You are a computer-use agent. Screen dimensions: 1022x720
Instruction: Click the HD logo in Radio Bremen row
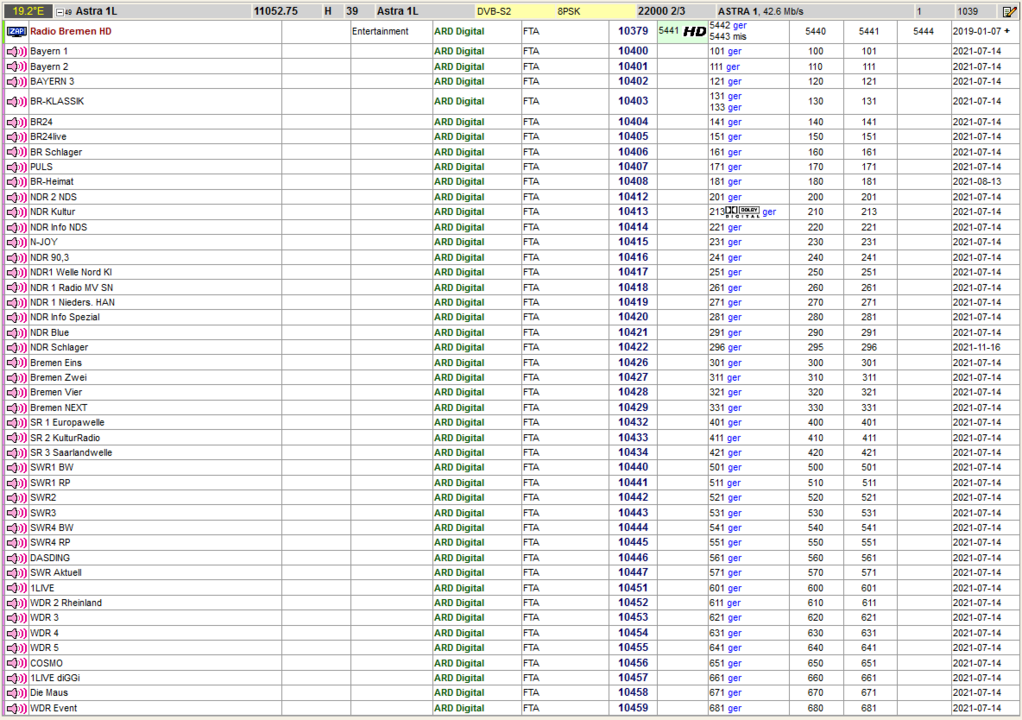[694, 31]
